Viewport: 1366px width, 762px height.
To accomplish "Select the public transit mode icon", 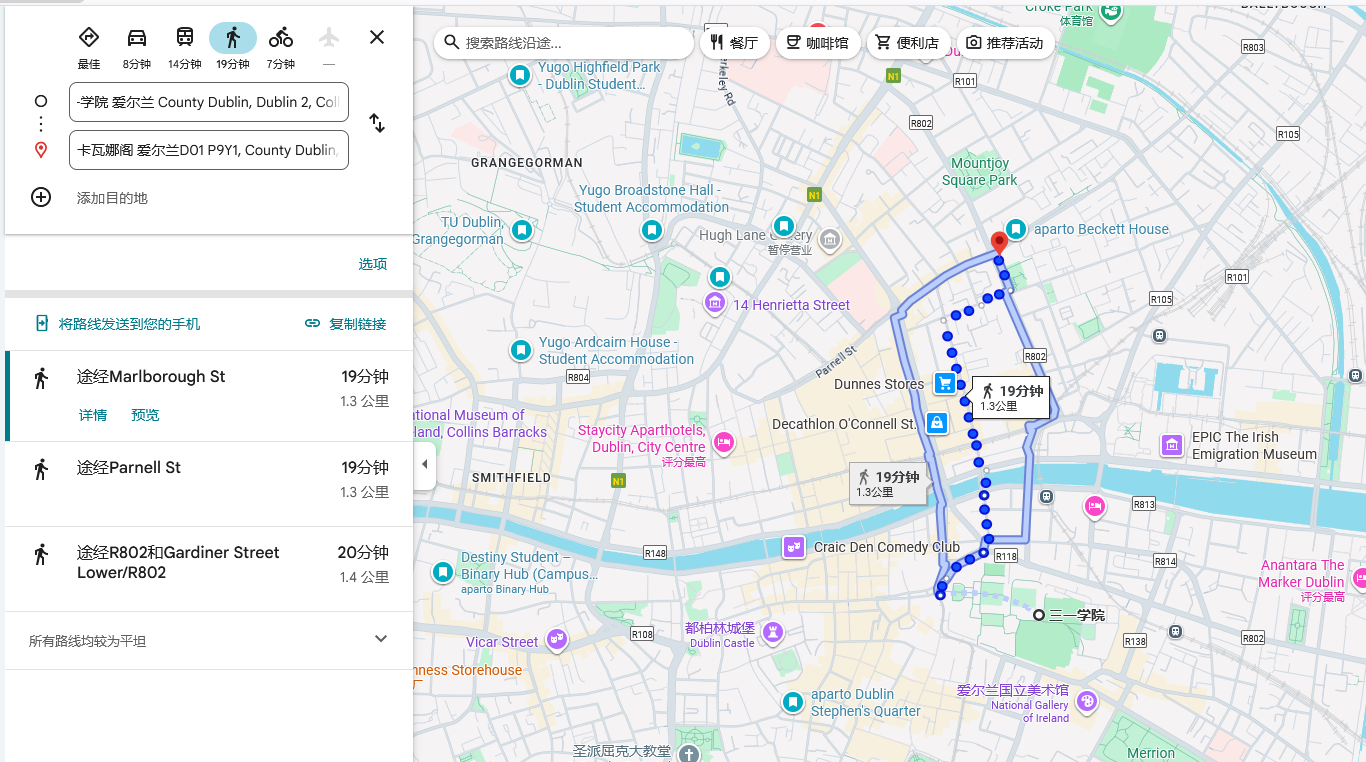I will click(x=185, y=38).
